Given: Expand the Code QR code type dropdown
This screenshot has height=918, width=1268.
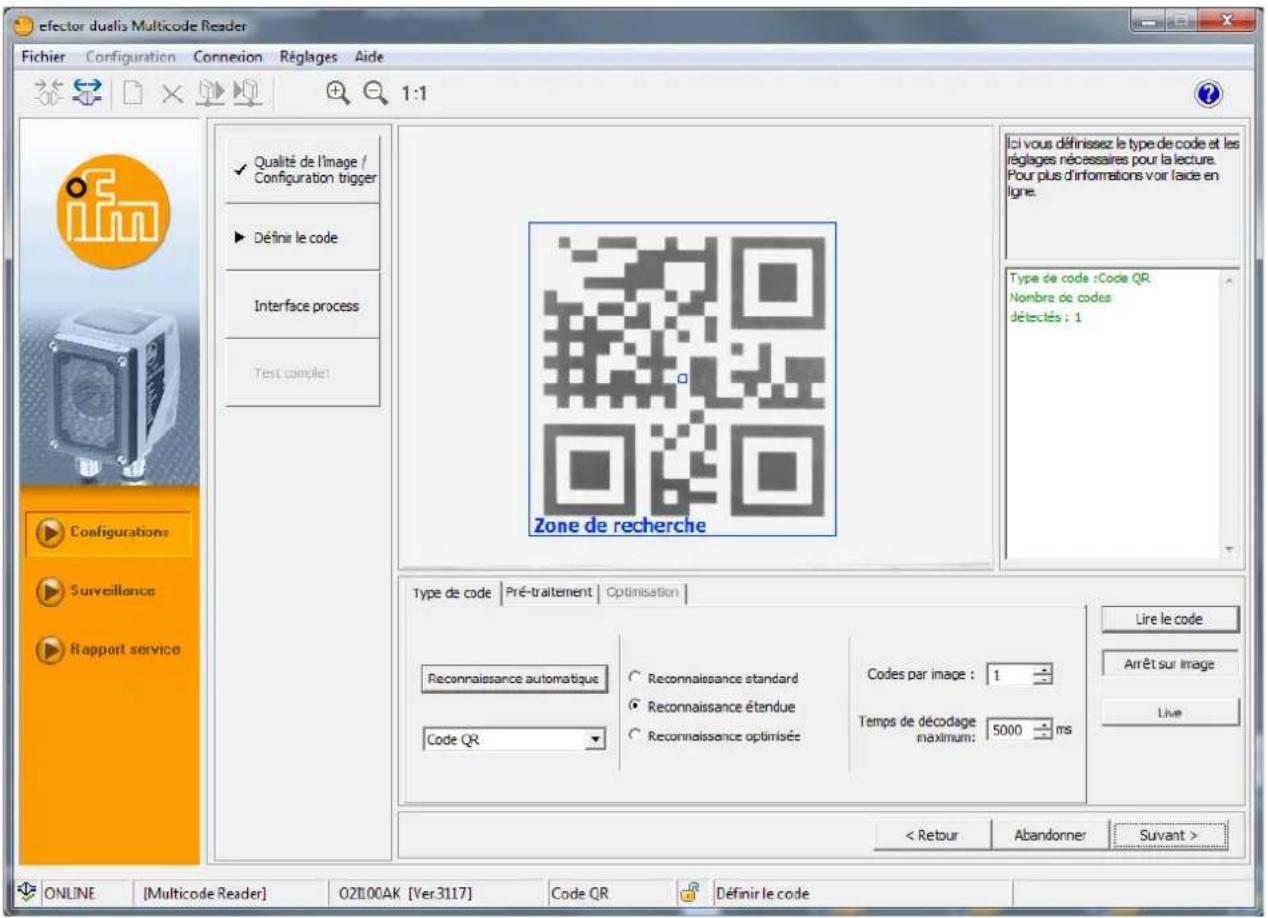Looking at the screenshot, I should coord(597,741).
